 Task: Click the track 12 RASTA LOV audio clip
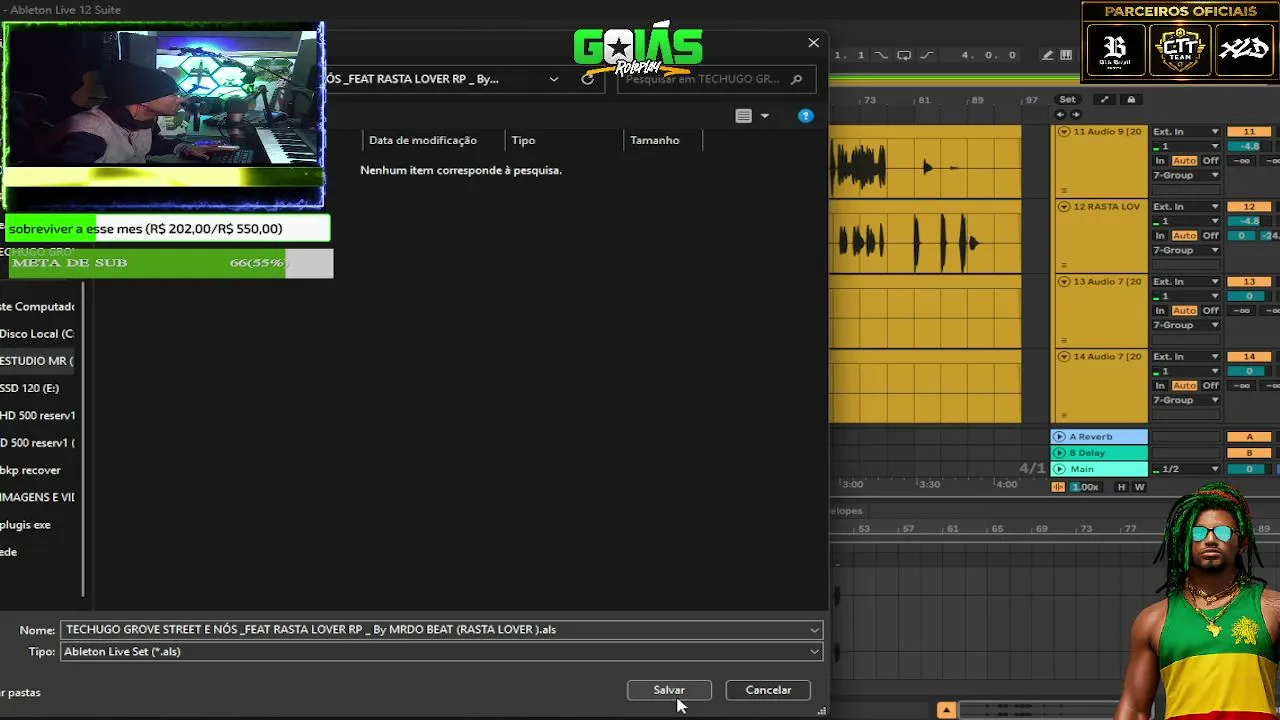tap(925, 237)
